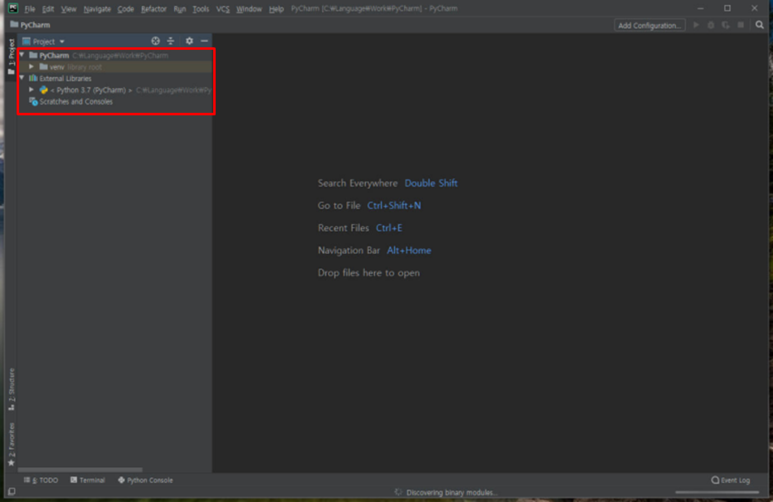Viewport: 773px width, 502px height.
Task: Open the Terminal tool window tab
Action: [x=87, y=480]
